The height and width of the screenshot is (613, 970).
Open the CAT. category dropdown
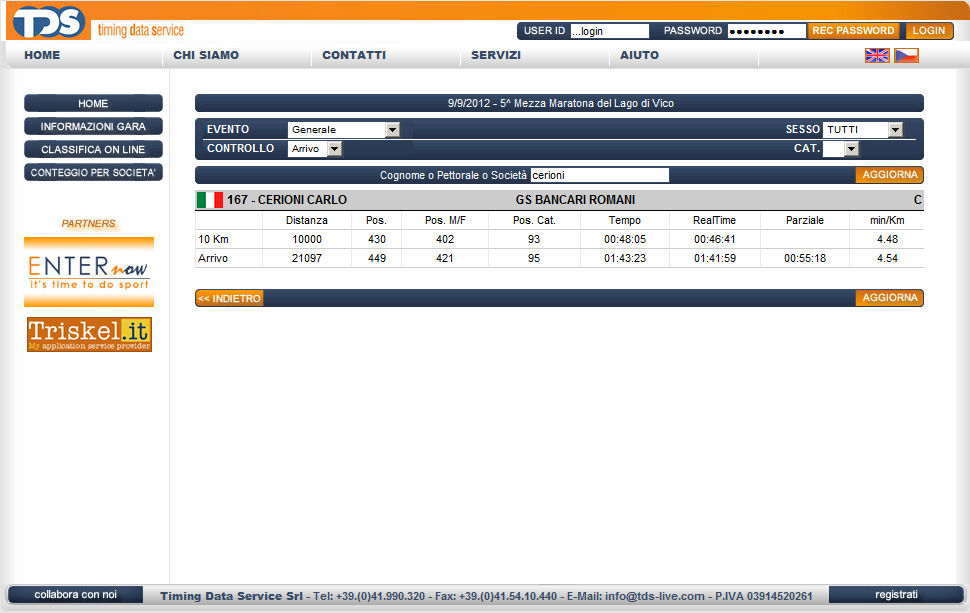(x=841, y=149)
